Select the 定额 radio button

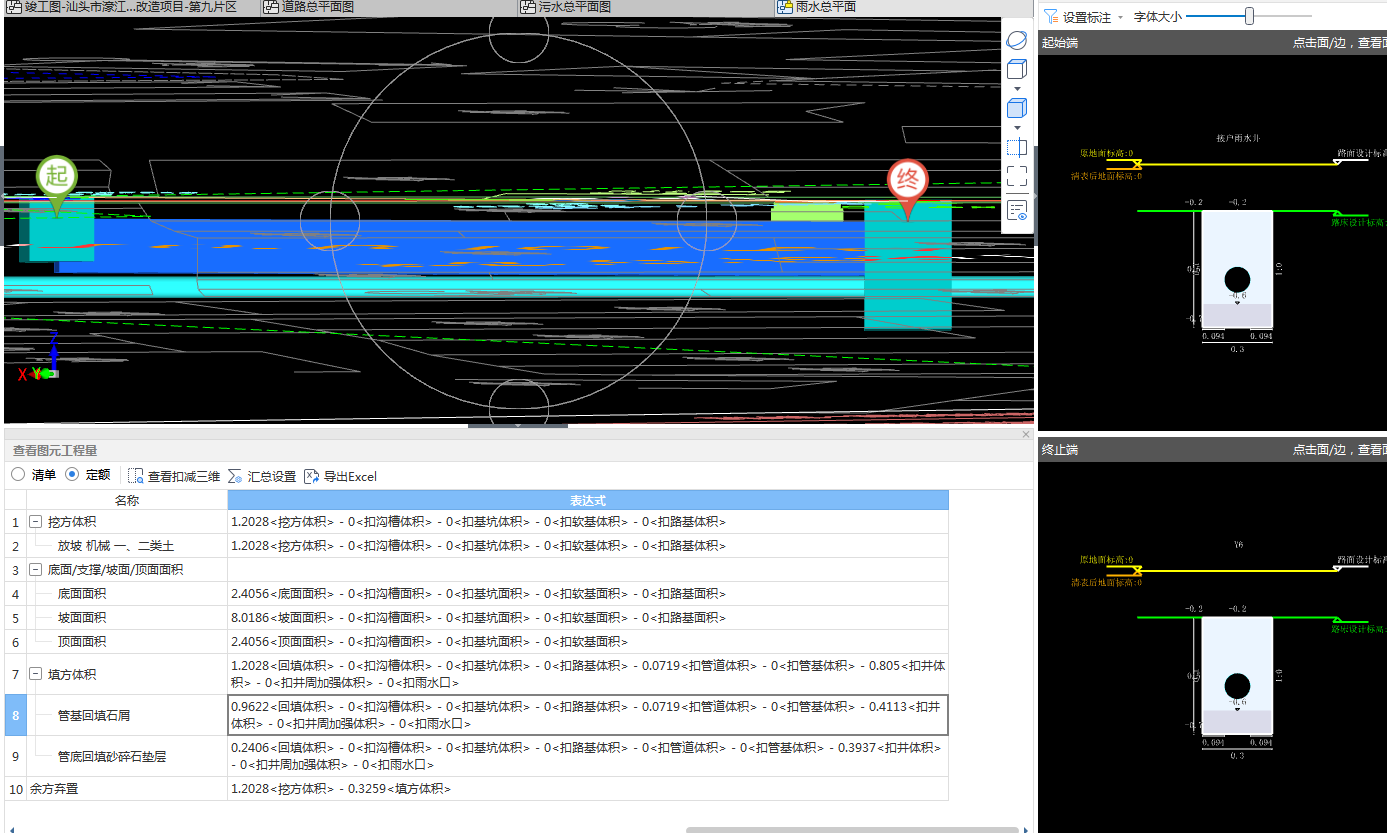click(72, 475)
